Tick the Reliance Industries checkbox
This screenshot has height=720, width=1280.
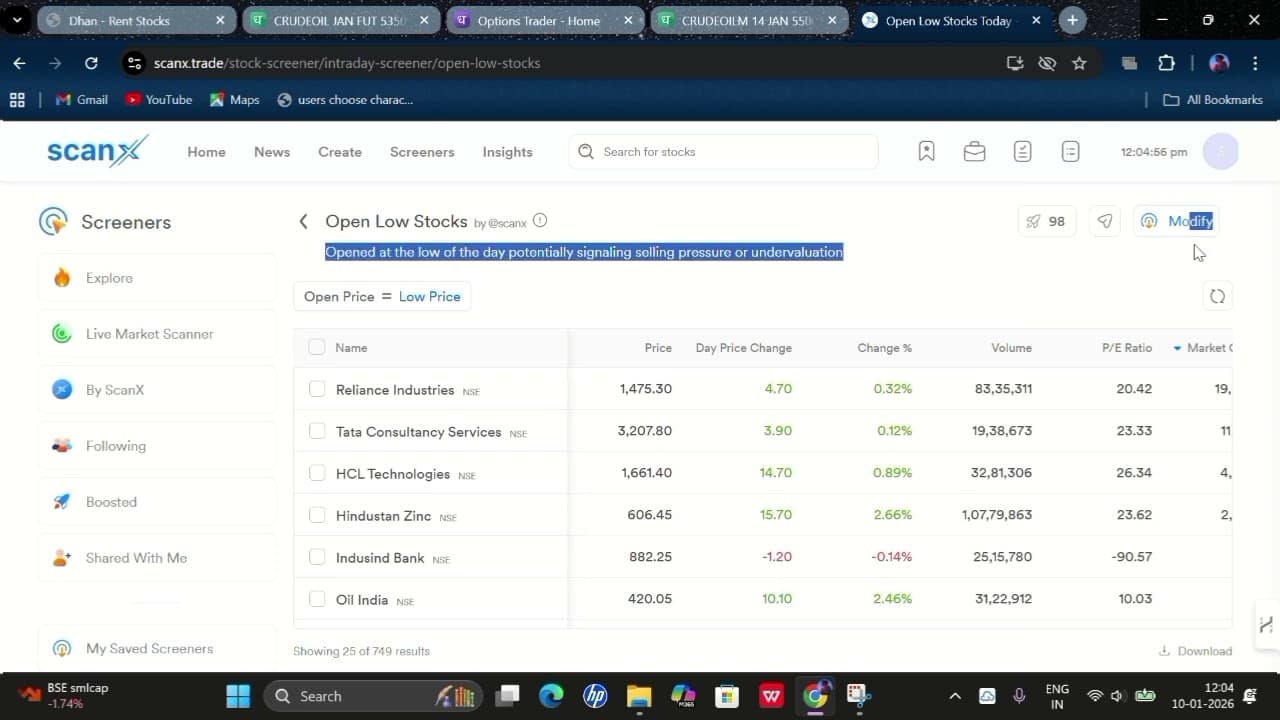[x=317, y=389]
